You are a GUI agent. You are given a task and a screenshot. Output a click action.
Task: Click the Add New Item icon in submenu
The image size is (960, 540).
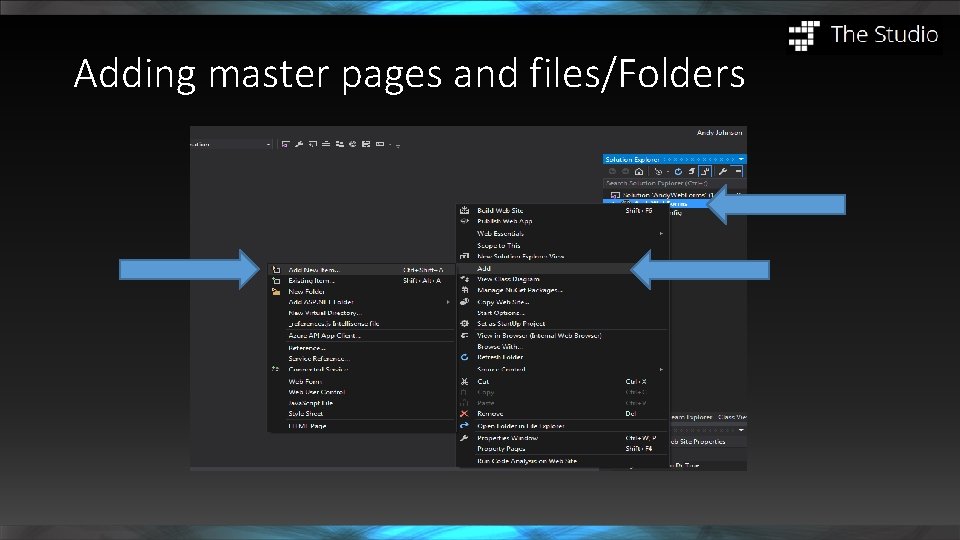[x=276, y=269]
